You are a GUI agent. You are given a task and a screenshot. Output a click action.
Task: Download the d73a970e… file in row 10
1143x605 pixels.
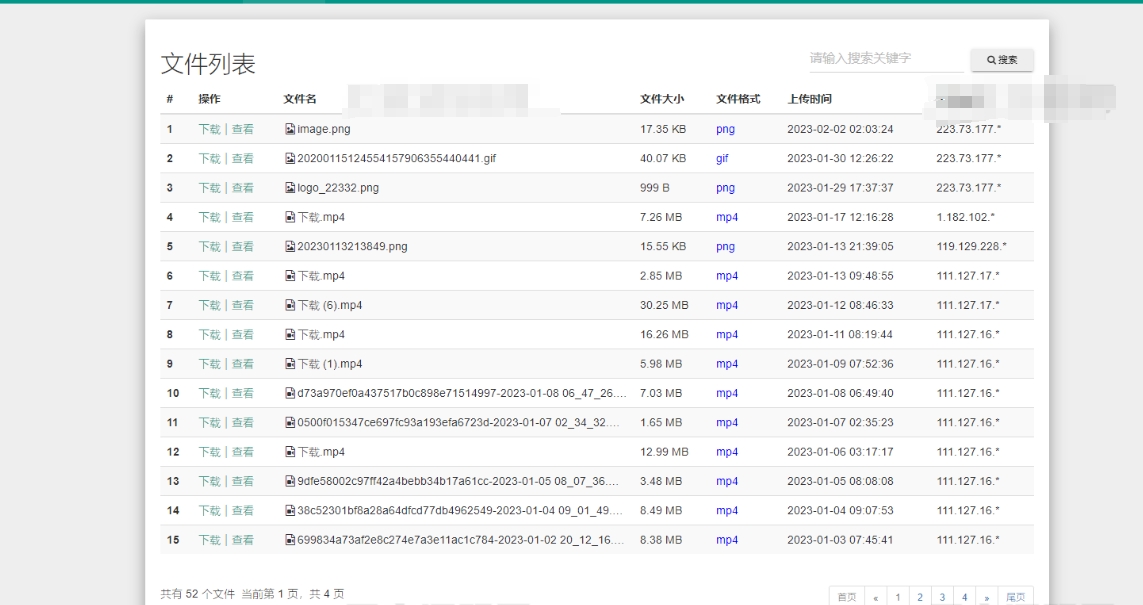[209, 393]
